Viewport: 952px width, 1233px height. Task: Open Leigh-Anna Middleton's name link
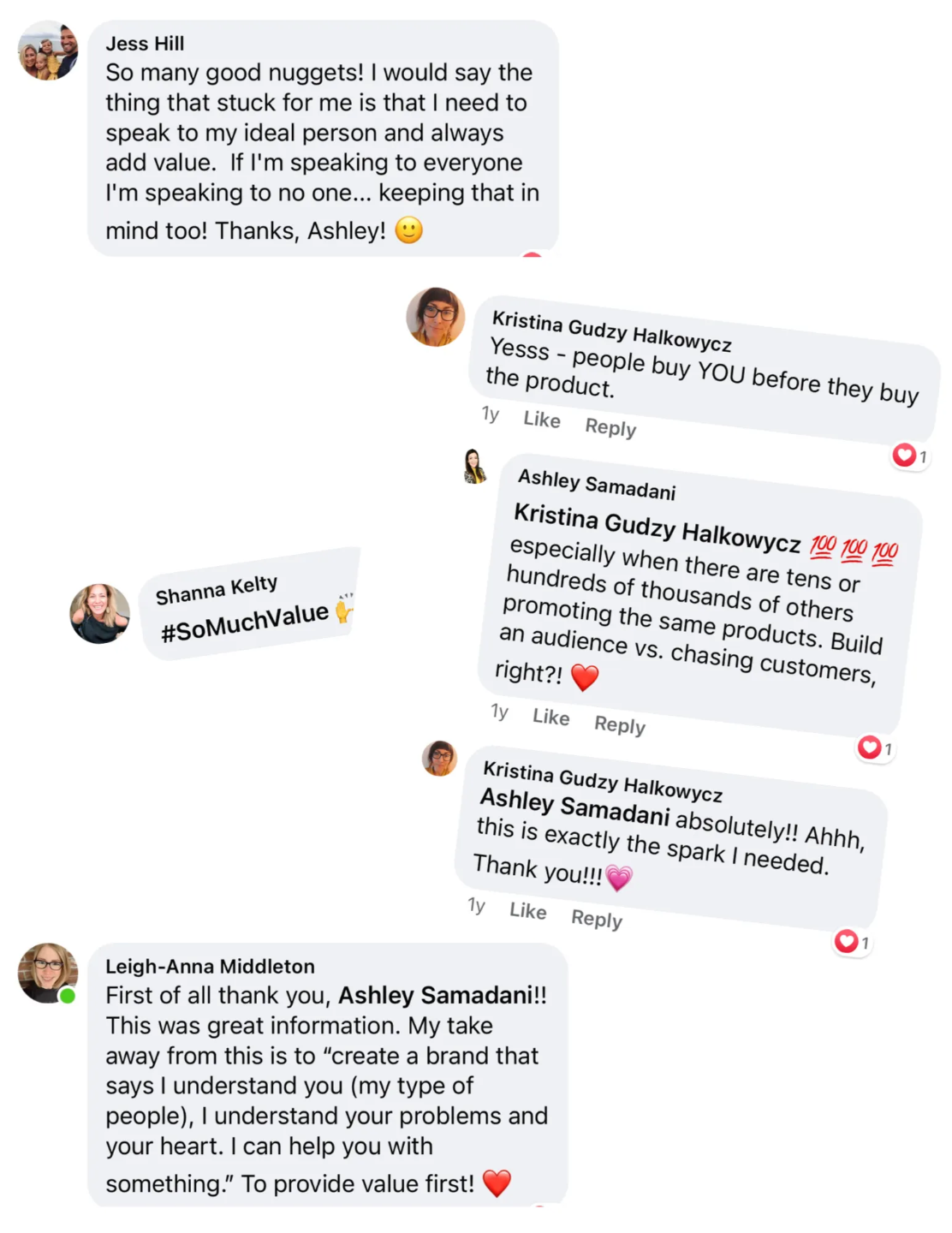coord(210,967)
